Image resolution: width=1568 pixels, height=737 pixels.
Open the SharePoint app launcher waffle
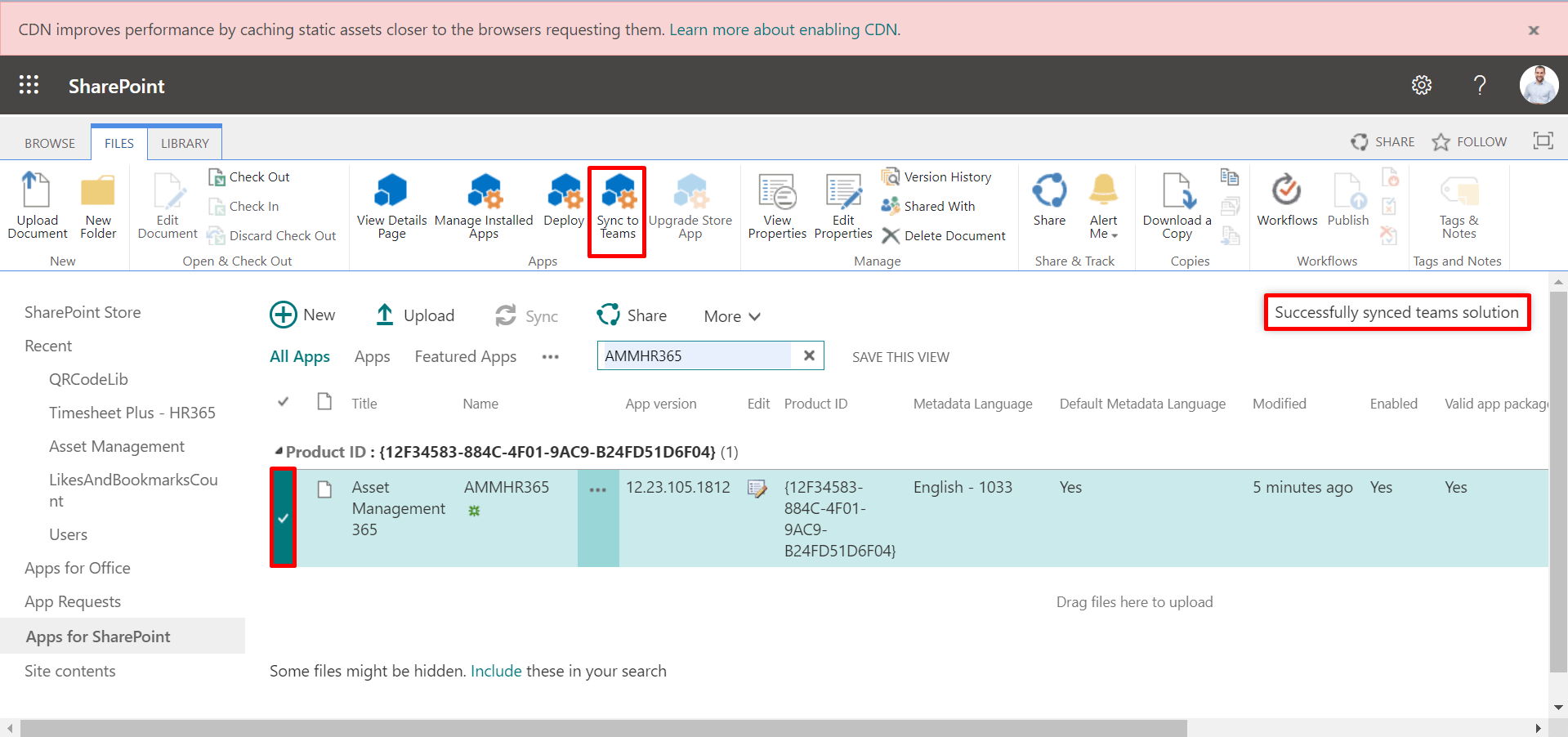coord(29,85)
